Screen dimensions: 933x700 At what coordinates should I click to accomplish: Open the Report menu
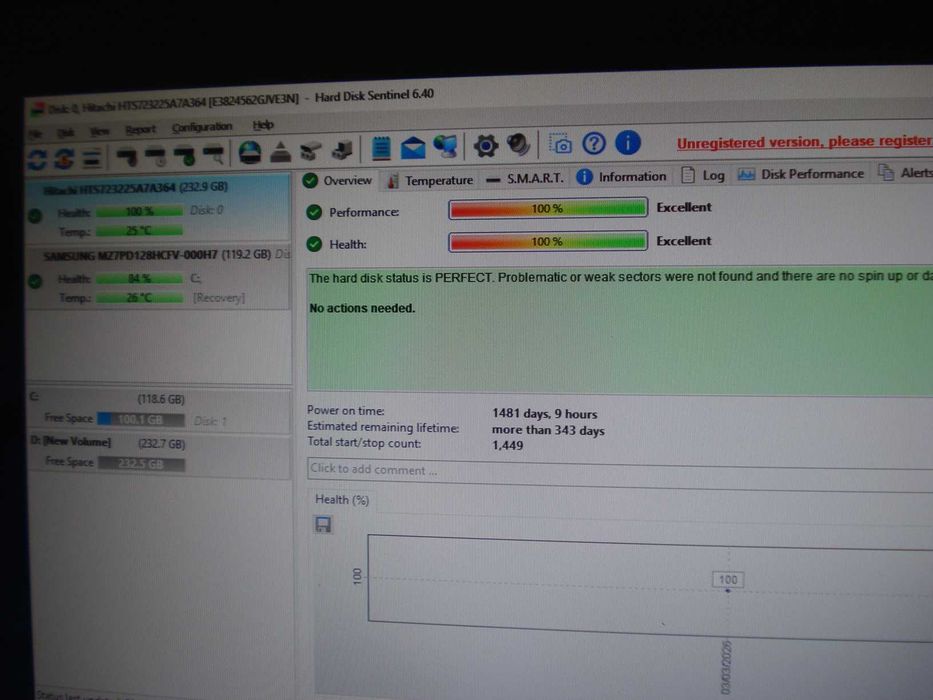(140, 130)
